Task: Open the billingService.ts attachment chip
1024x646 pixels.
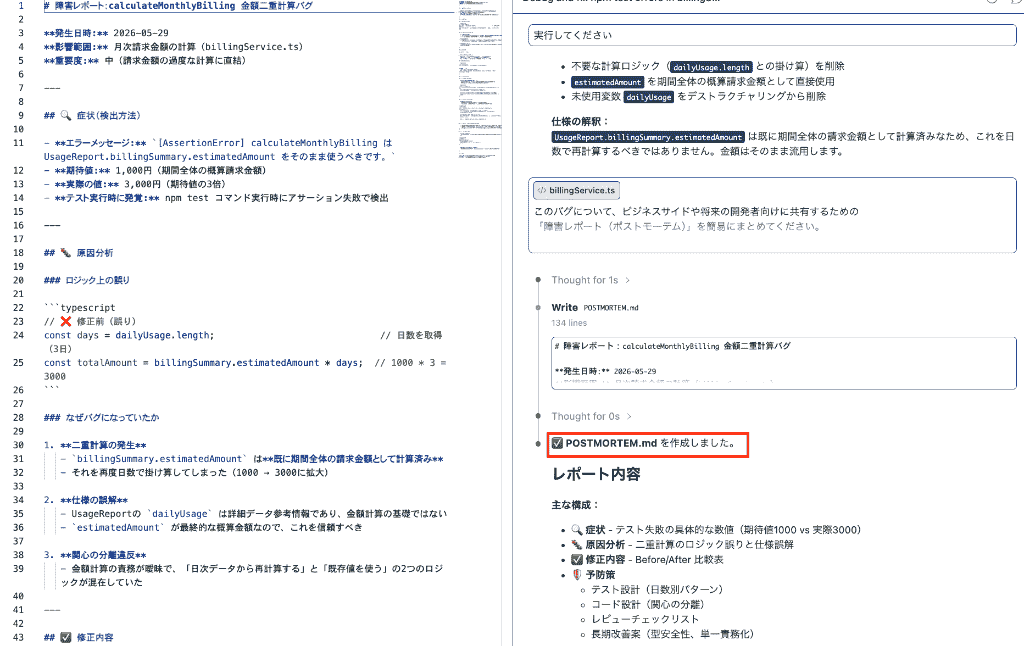Action: tap(577, 191)
